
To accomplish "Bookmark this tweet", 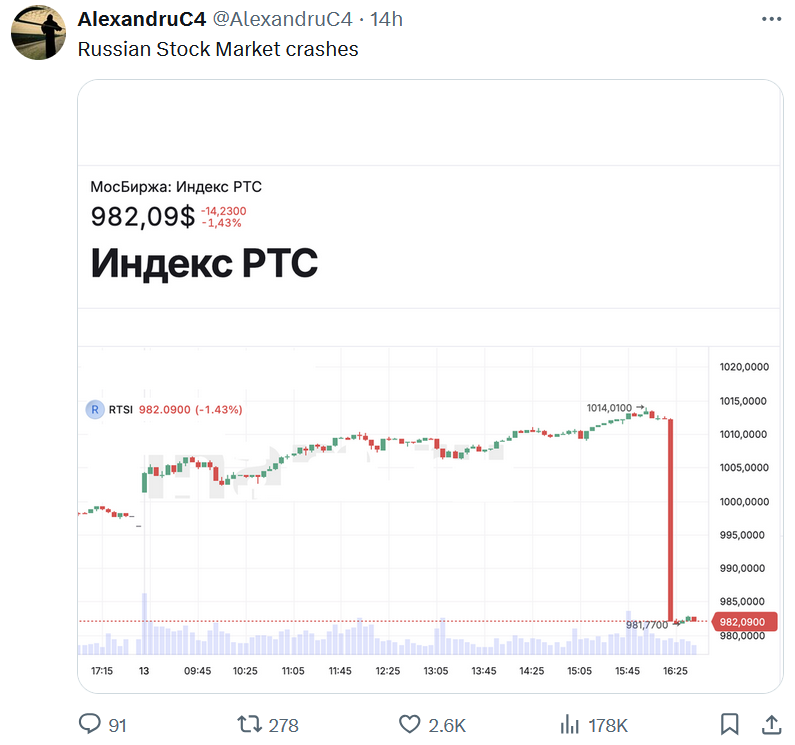I will [x=730, y=724].
